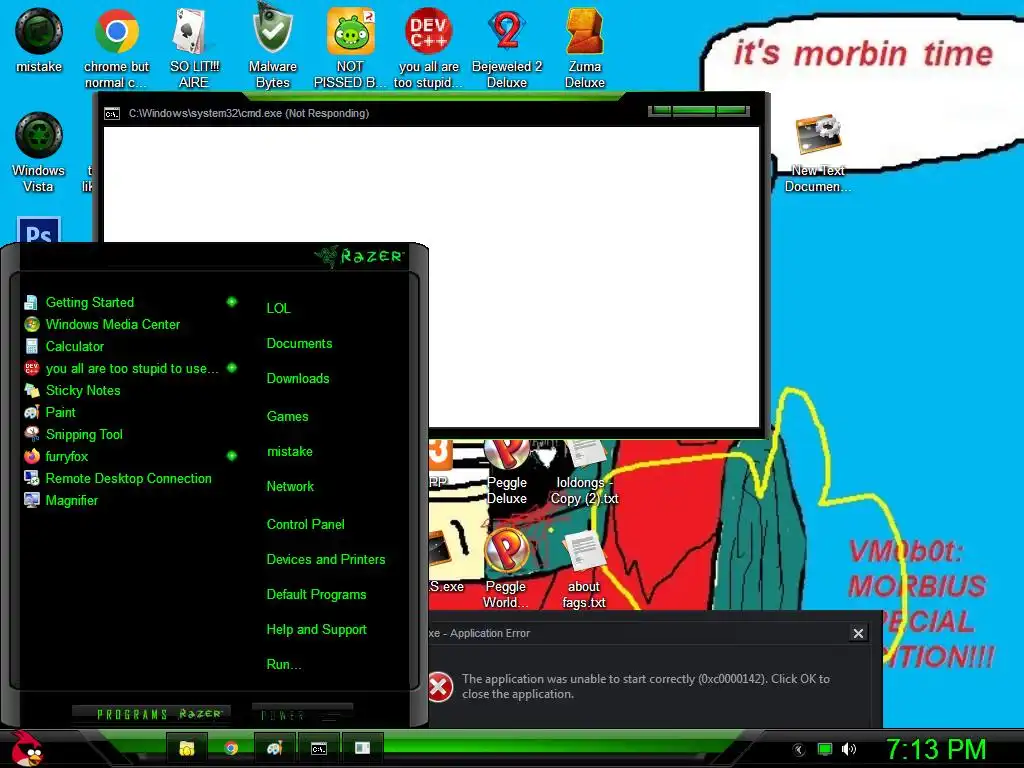Switch to Chrome on the taskbar

231,748
